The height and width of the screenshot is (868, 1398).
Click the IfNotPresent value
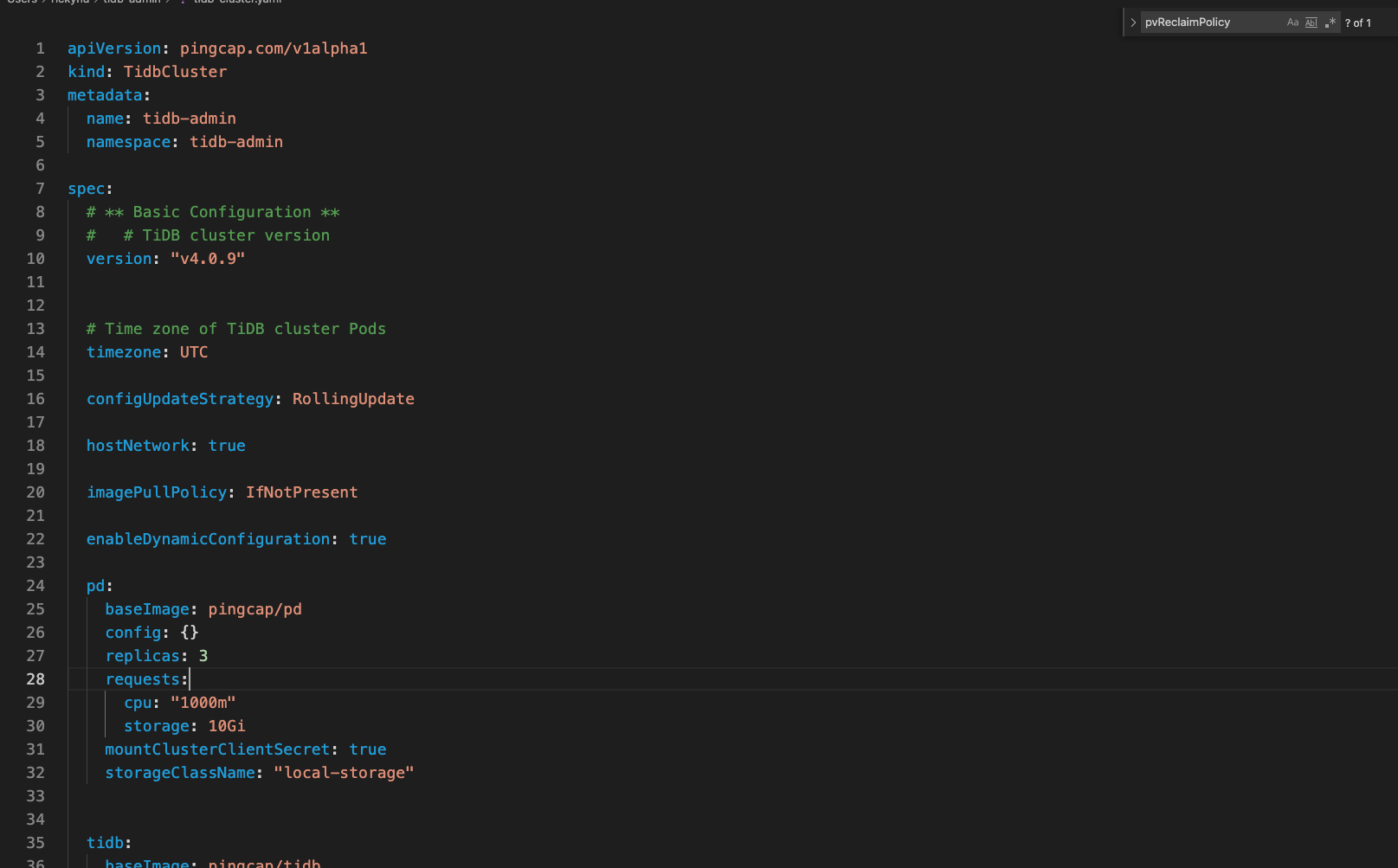(302, 492)
